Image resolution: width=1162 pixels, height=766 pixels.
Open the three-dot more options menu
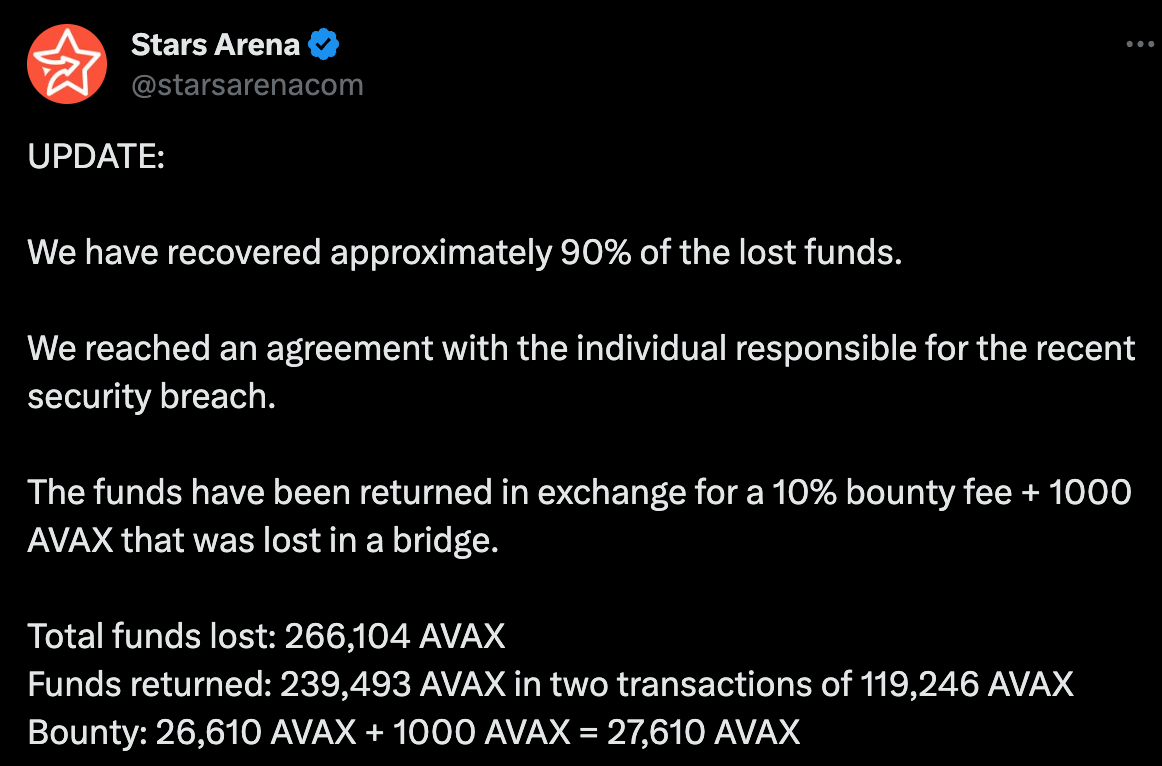[x=1140, y=44]
